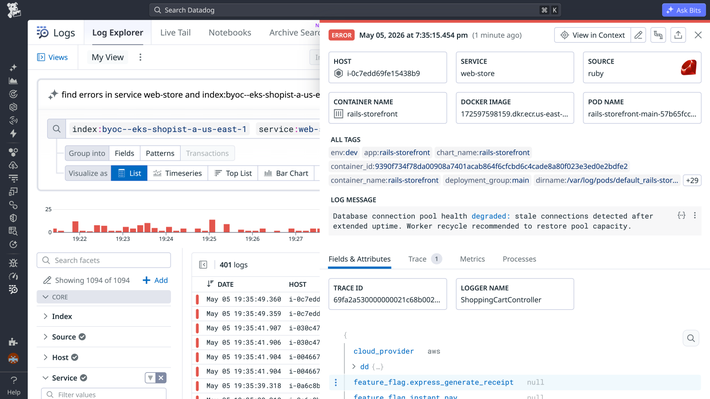710x399 pixels.
Task: Open the chain link sidebar icon
Action: (13, 205)
